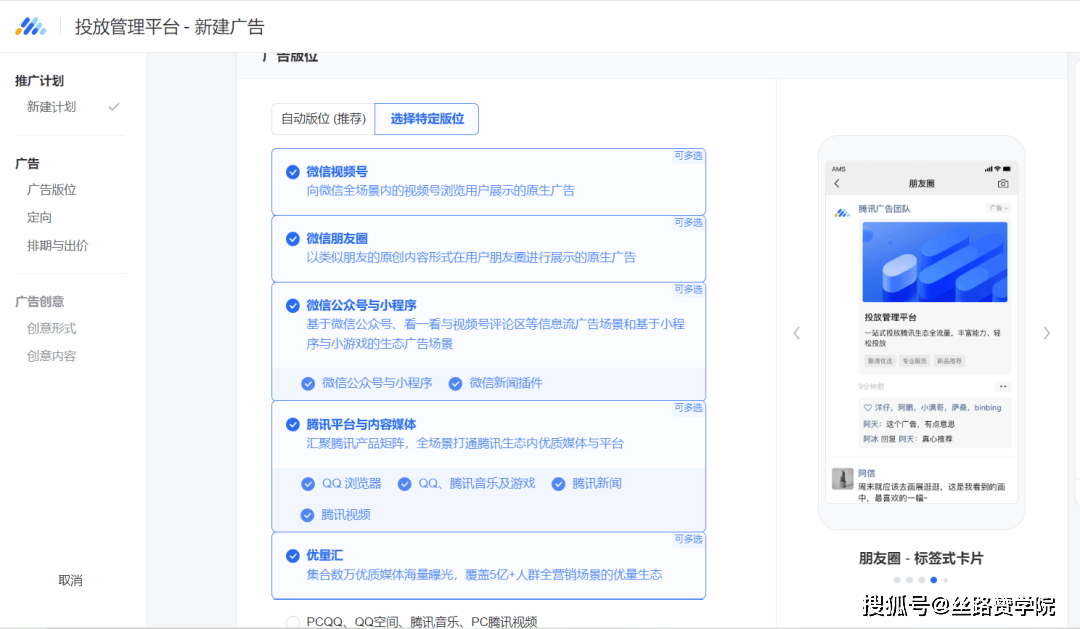The height and width of the screenshot is (629, 1080).
Task: Open 创意内容 in the sidebar
Action: 52,355
